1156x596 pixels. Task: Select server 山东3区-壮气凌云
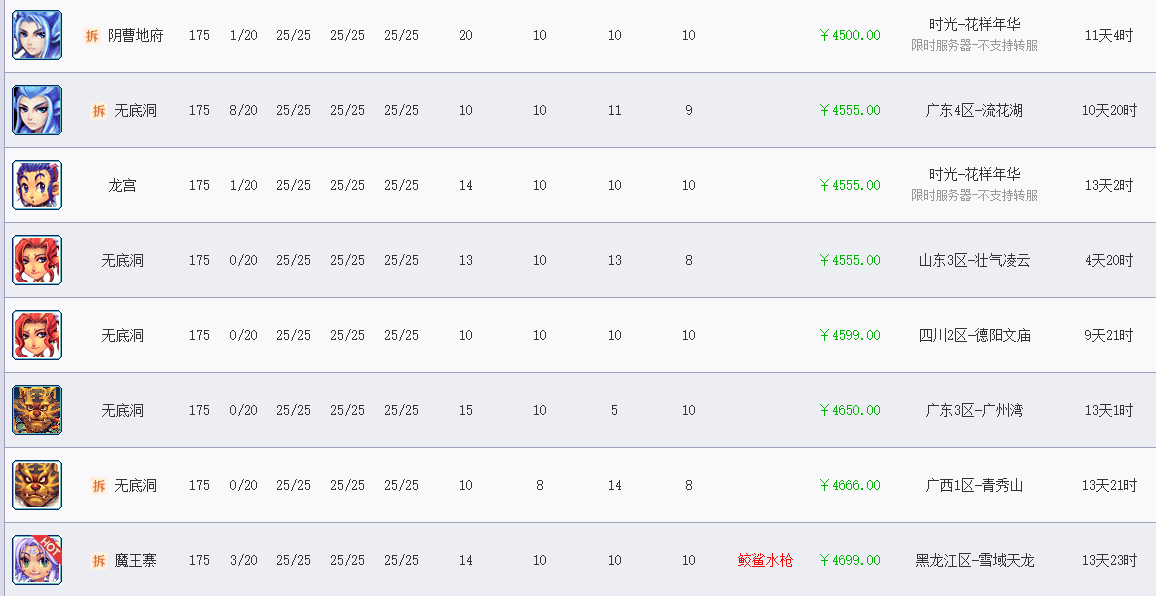tap(974, 260)
